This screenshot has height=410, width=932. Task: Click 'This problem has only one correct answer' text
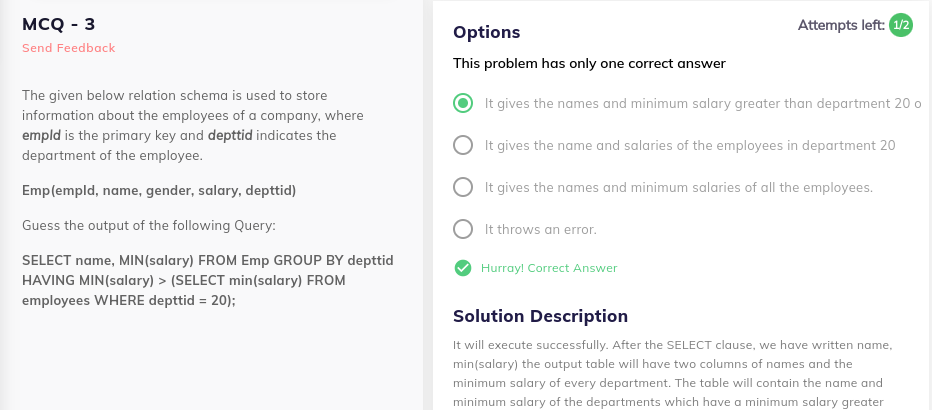pyautogui.click(x=589, y=64)
